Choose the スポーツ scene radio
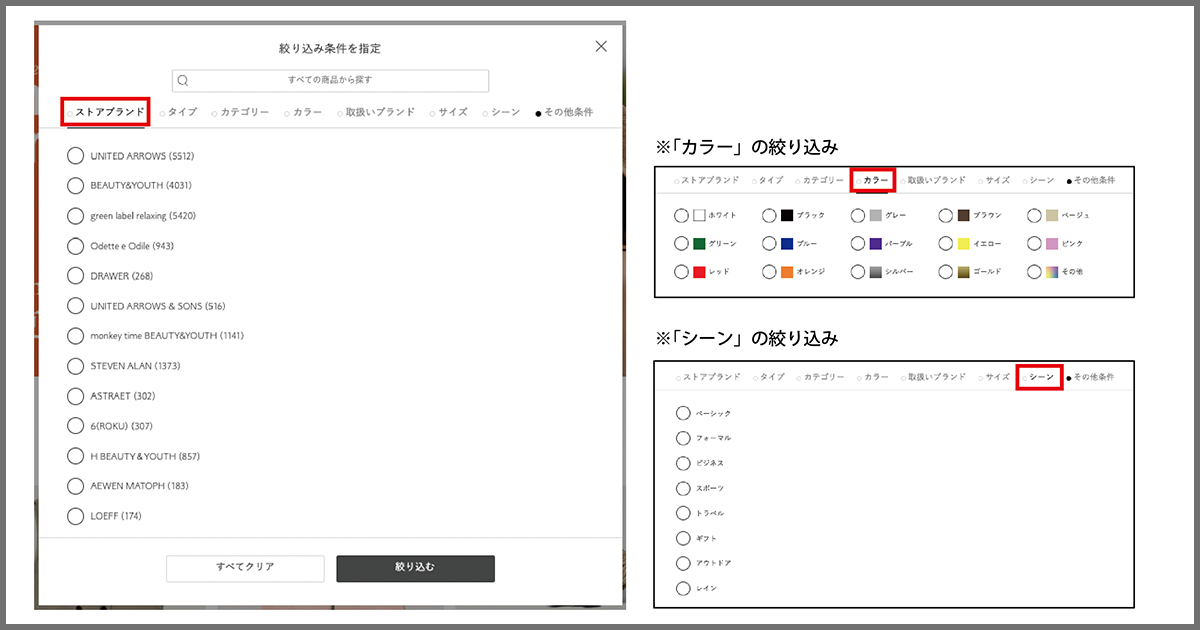1200x630 pixels. 683,488
